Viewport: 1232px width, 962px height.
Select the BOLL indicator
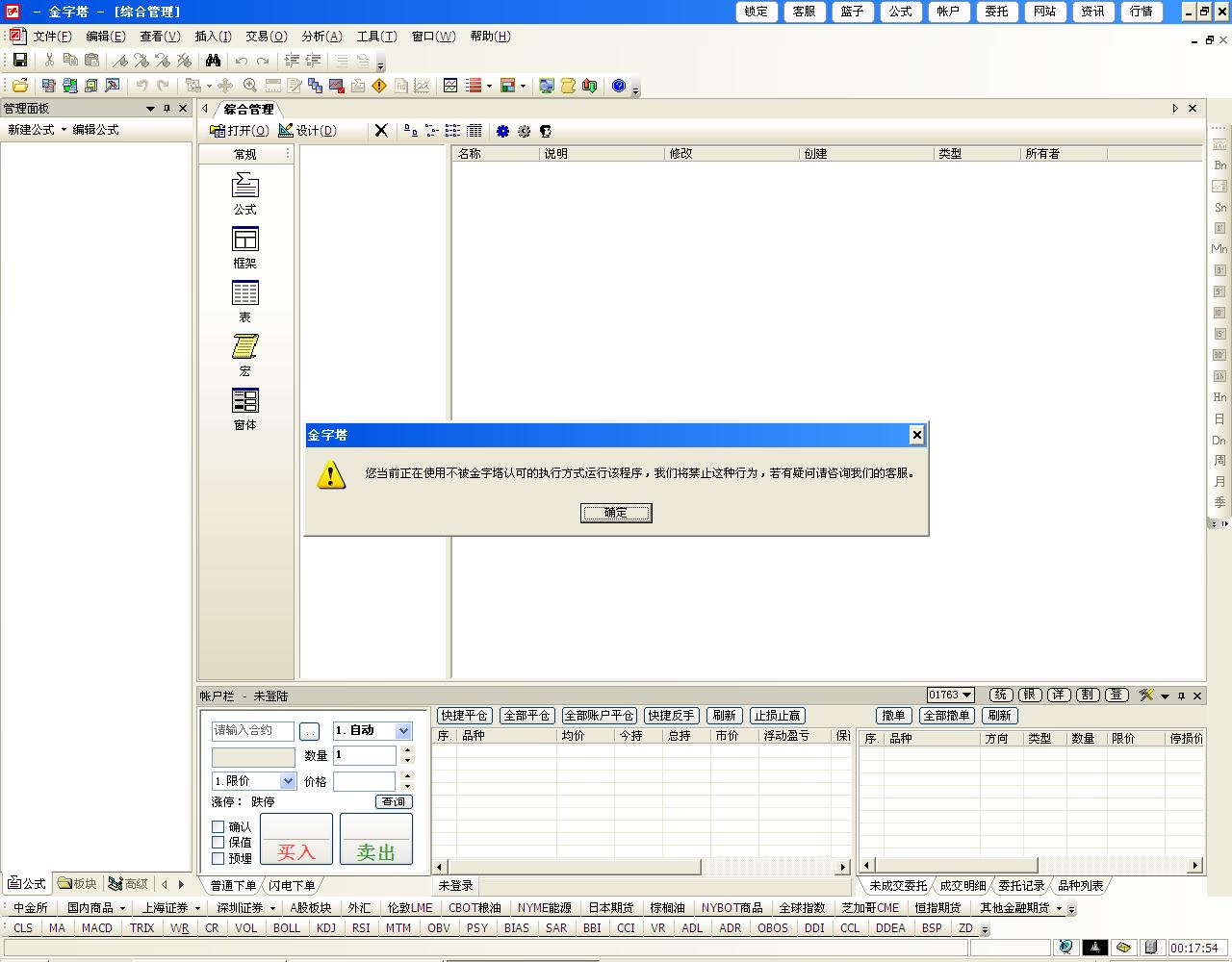287,928
